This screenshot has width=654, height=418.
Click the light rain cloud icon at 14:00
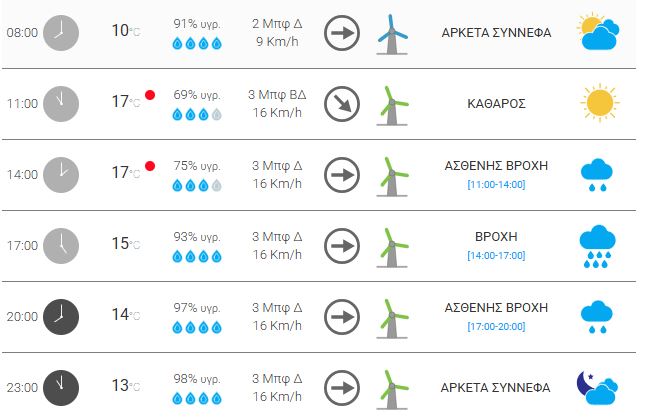tap(599, 174)
